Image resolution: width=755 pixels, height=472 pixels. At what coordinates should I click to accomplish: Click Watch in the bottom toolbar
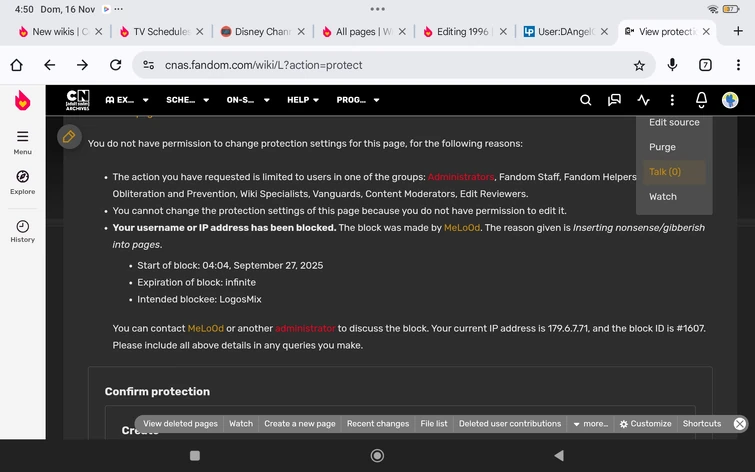point(241,424)
